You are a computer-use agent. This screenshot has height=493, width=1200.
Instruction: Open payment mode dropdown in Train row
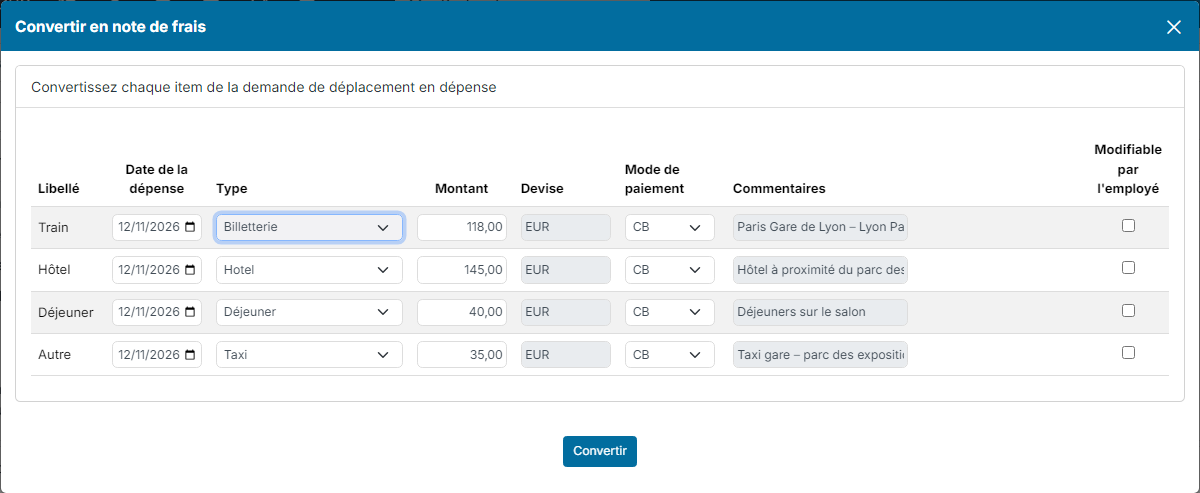pyautogui.click(x=669, y=227)
